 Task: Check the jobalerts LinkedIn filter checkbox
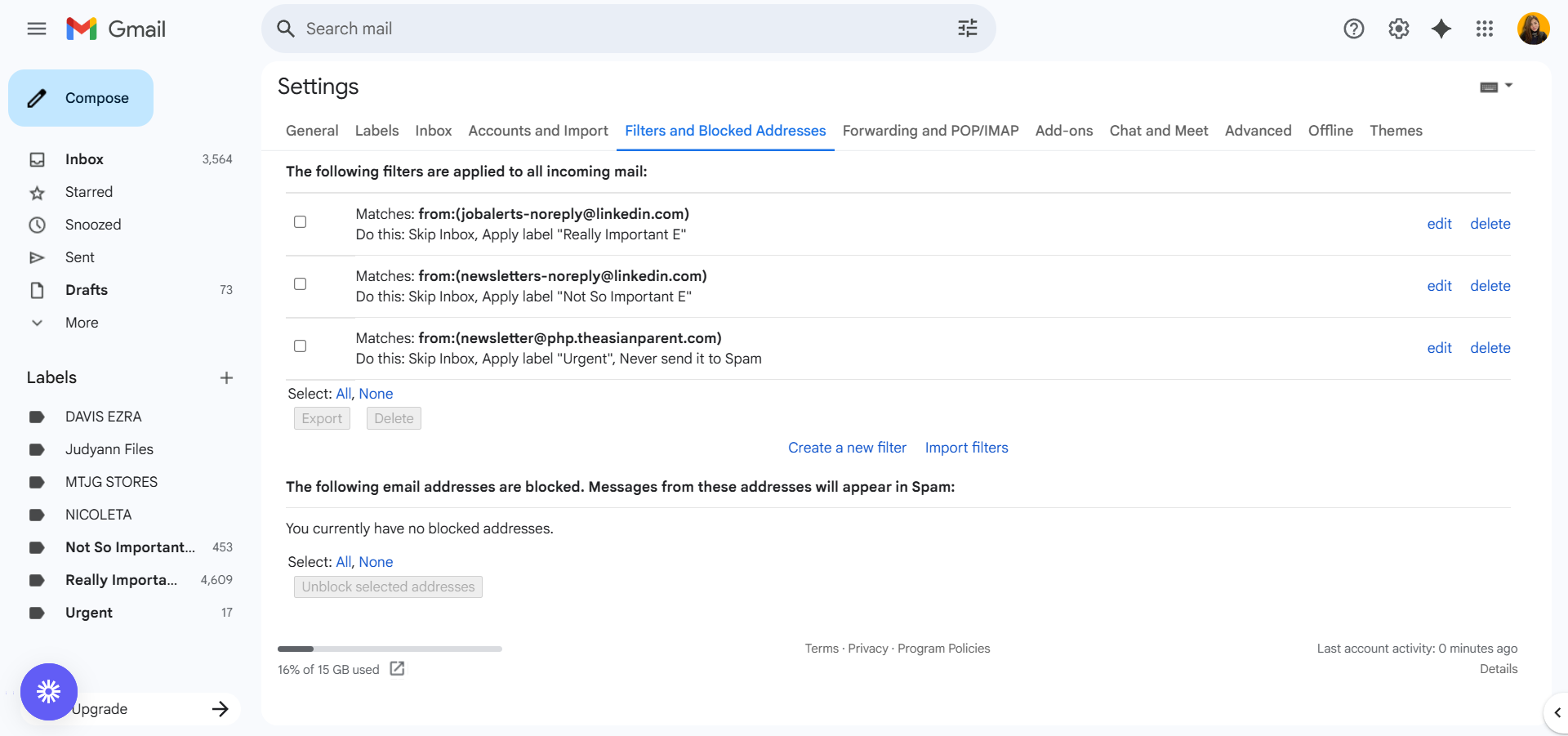[301, 222]
